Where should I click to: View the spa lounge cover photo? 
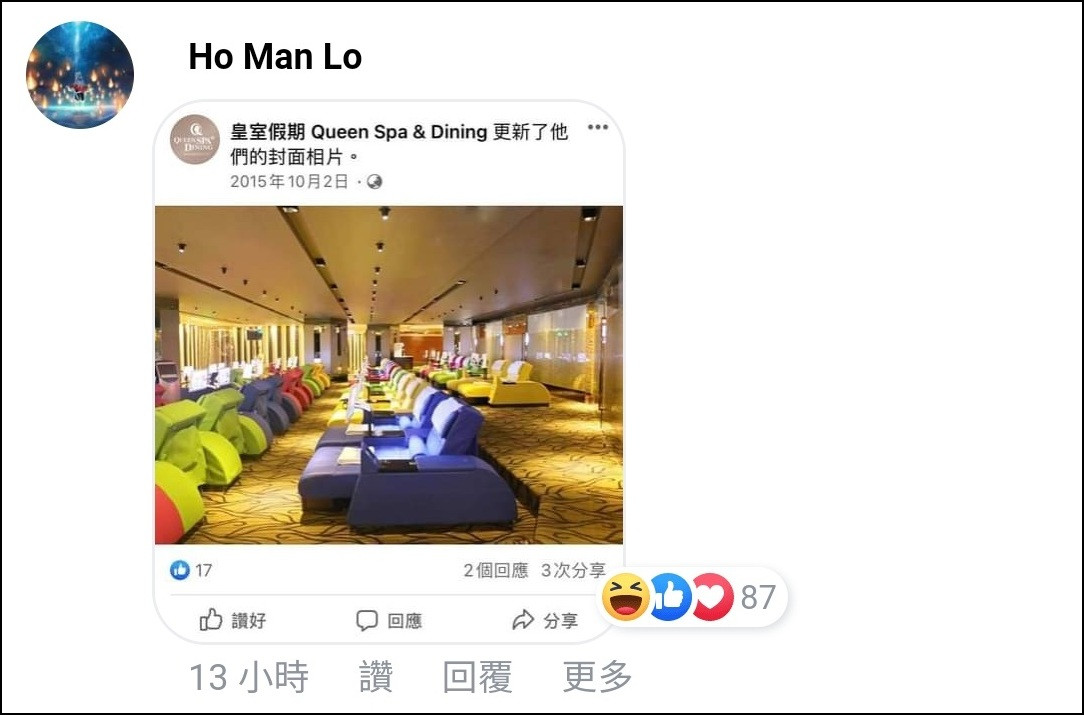(389, 375)
